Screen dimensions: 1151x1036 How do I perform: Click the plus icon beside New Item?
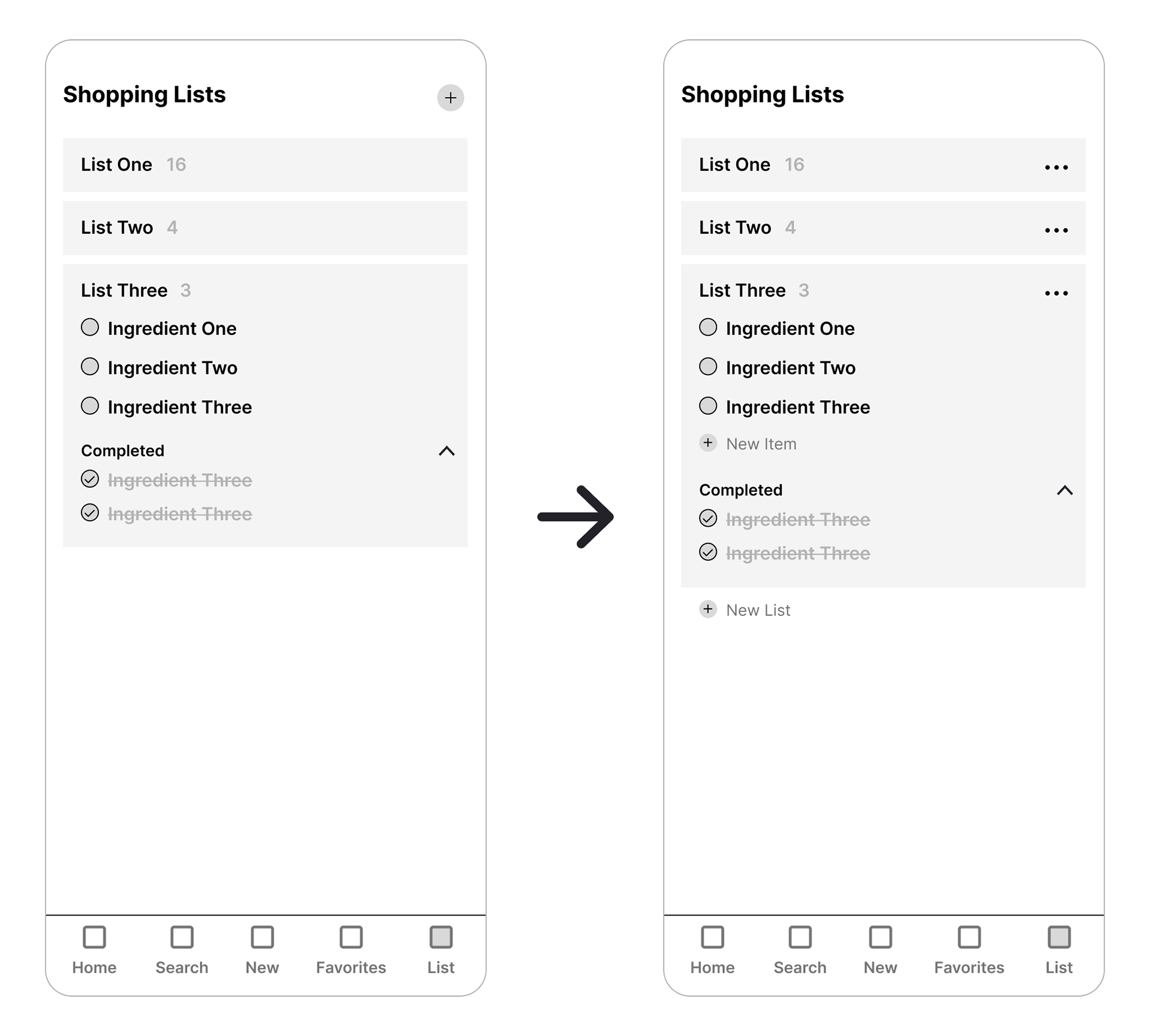click(x=708, y=443)
